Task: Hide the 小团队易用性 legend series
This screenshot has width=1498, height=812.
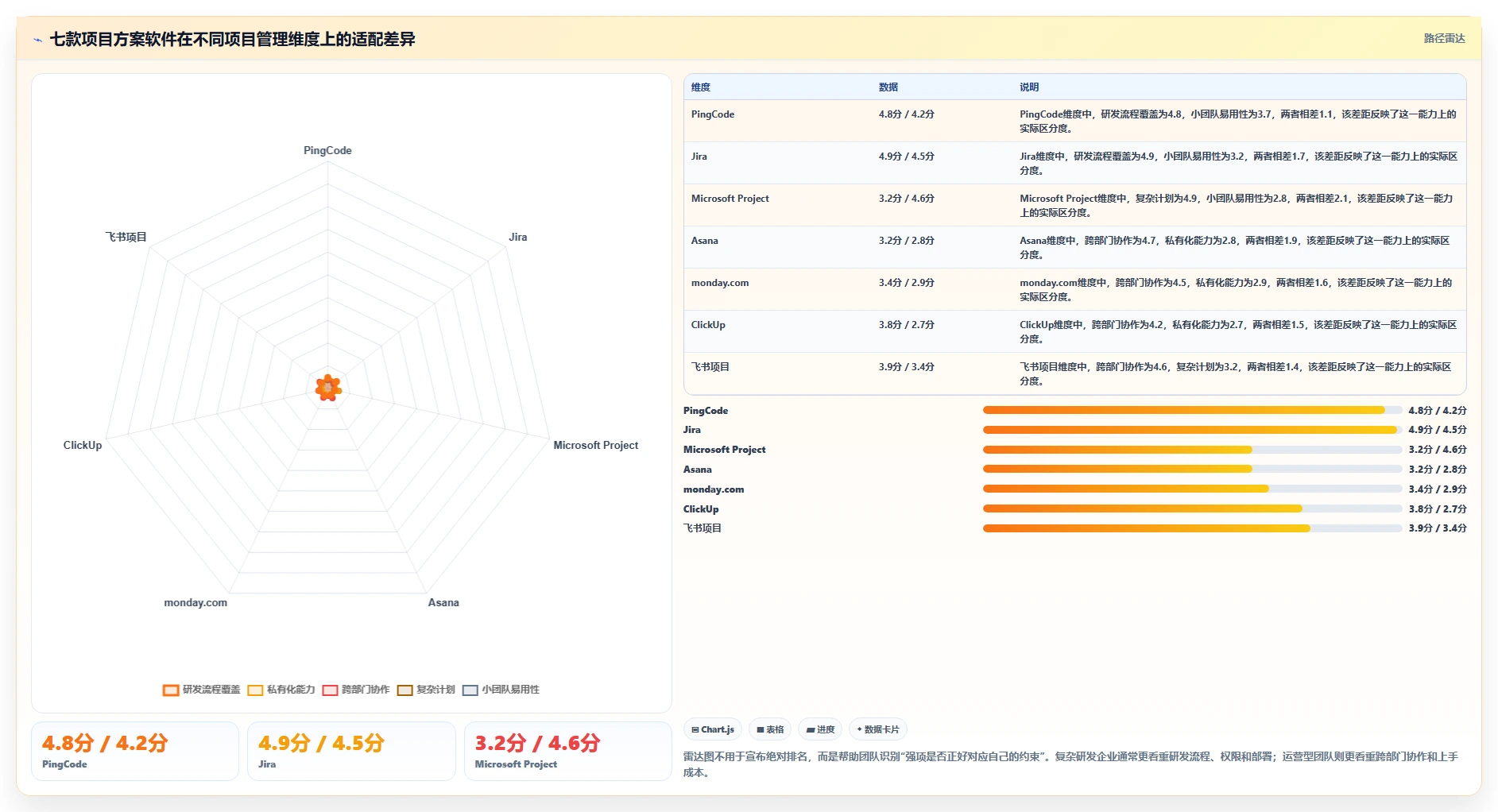Action: (x=501, y=690)
